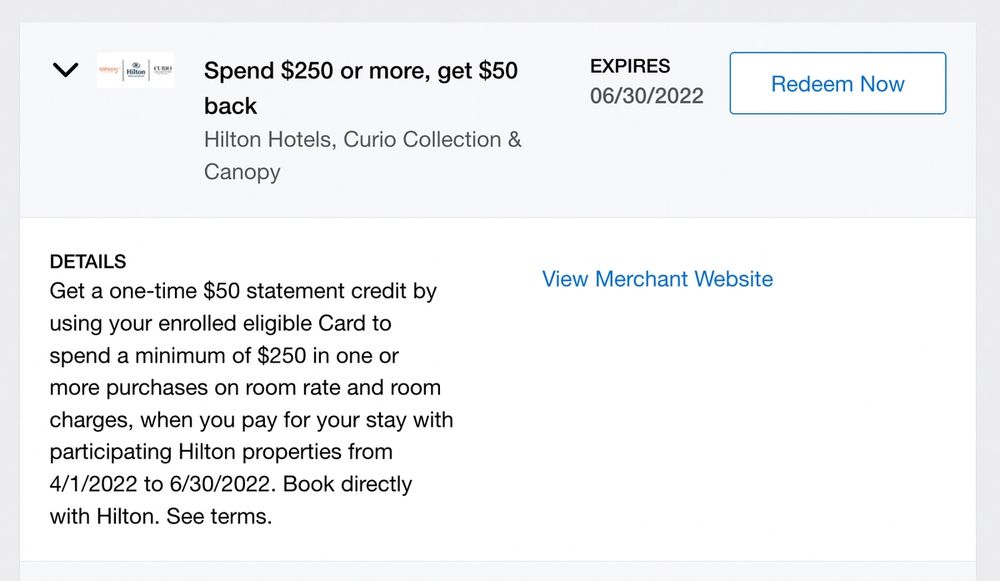This screenshot has width=1000, height=581.
Task: Click the "Book directly" text
Action: click(346, 484)
